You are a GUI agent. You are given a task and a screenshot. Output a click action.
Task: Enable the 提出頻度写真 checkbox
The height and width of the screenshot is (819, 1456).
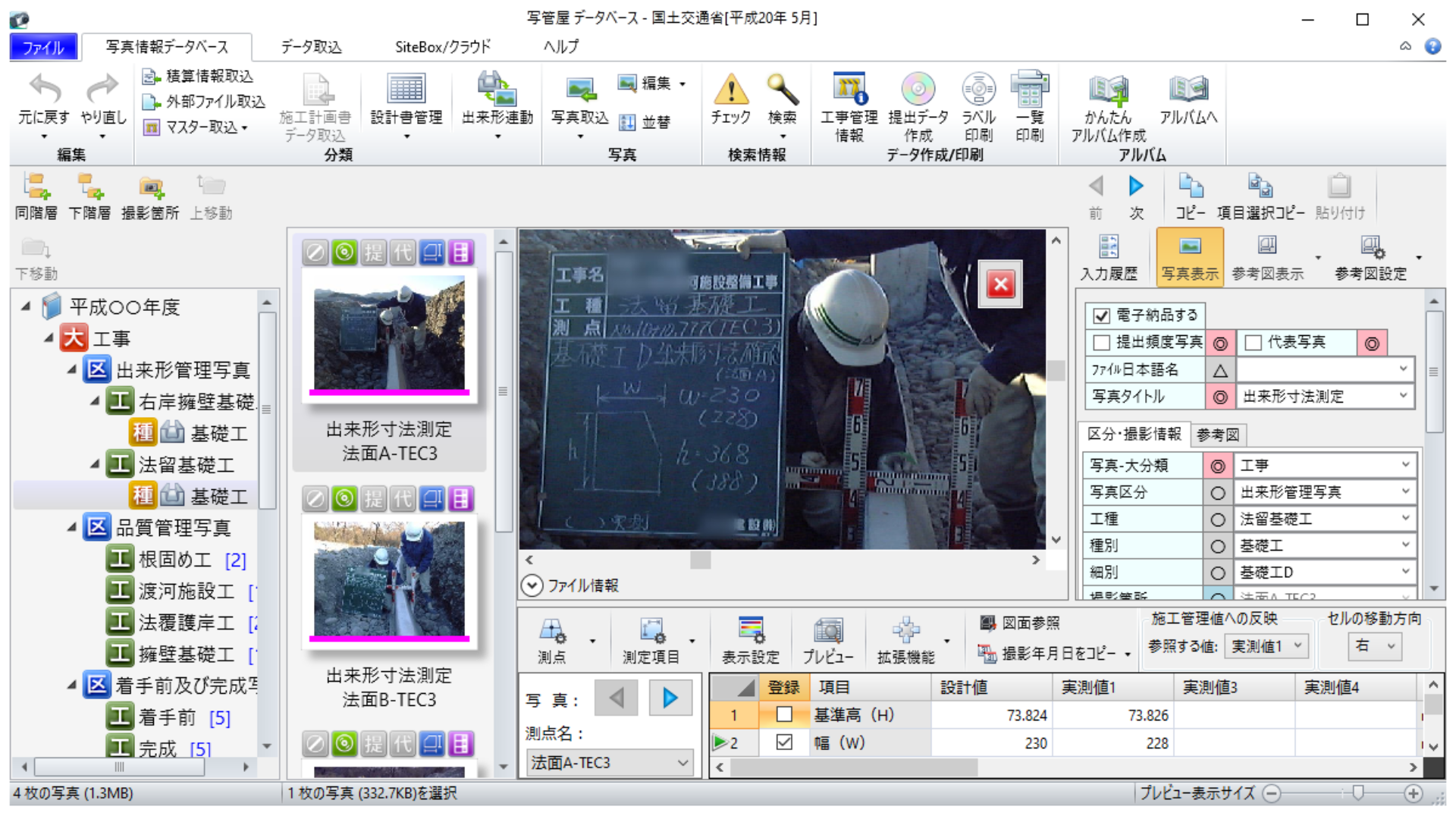tap(1101, 343)
